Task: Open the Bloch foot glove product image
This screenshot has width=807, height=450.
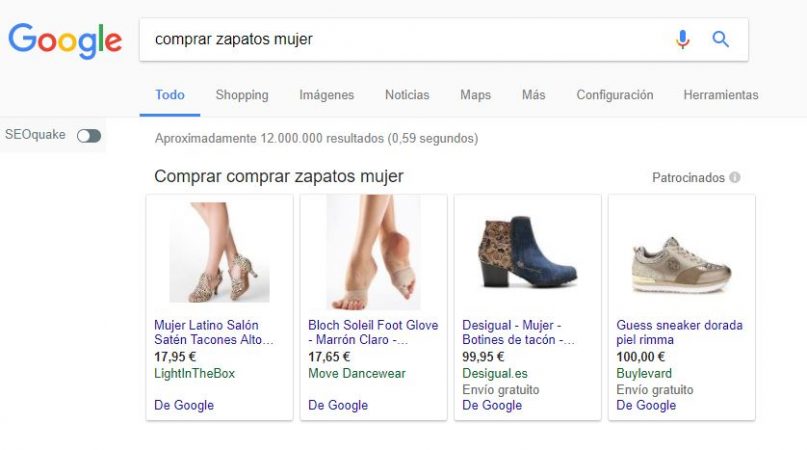Action: point(373,252)
